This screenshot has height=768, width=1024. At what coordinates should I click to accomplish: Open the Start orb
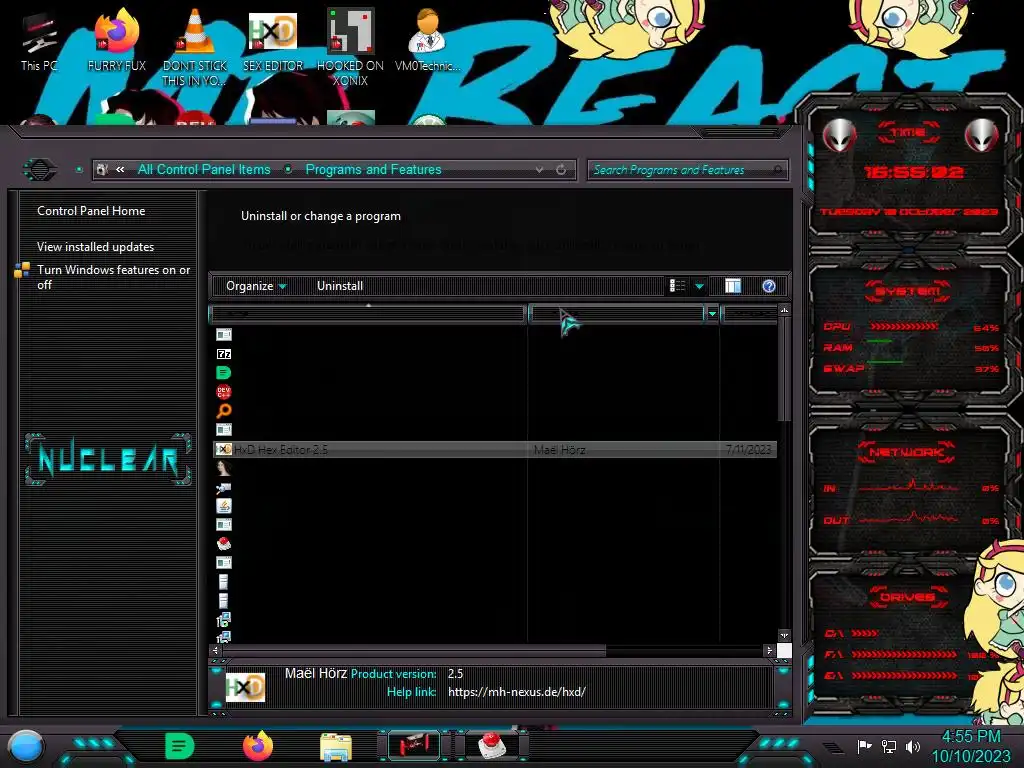26,746
